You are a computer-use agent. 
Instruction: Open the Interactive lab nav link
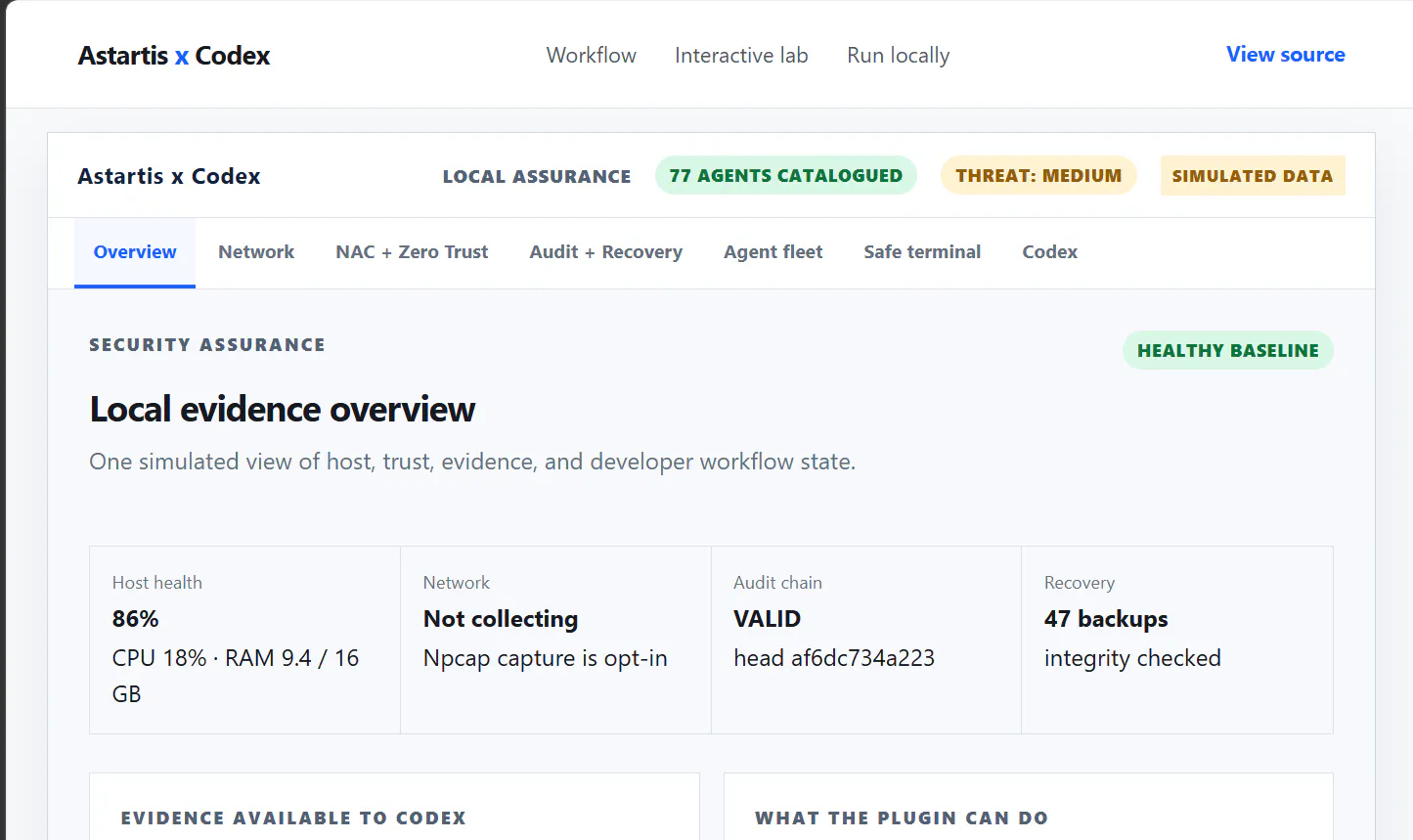click(x=741, y=56)
